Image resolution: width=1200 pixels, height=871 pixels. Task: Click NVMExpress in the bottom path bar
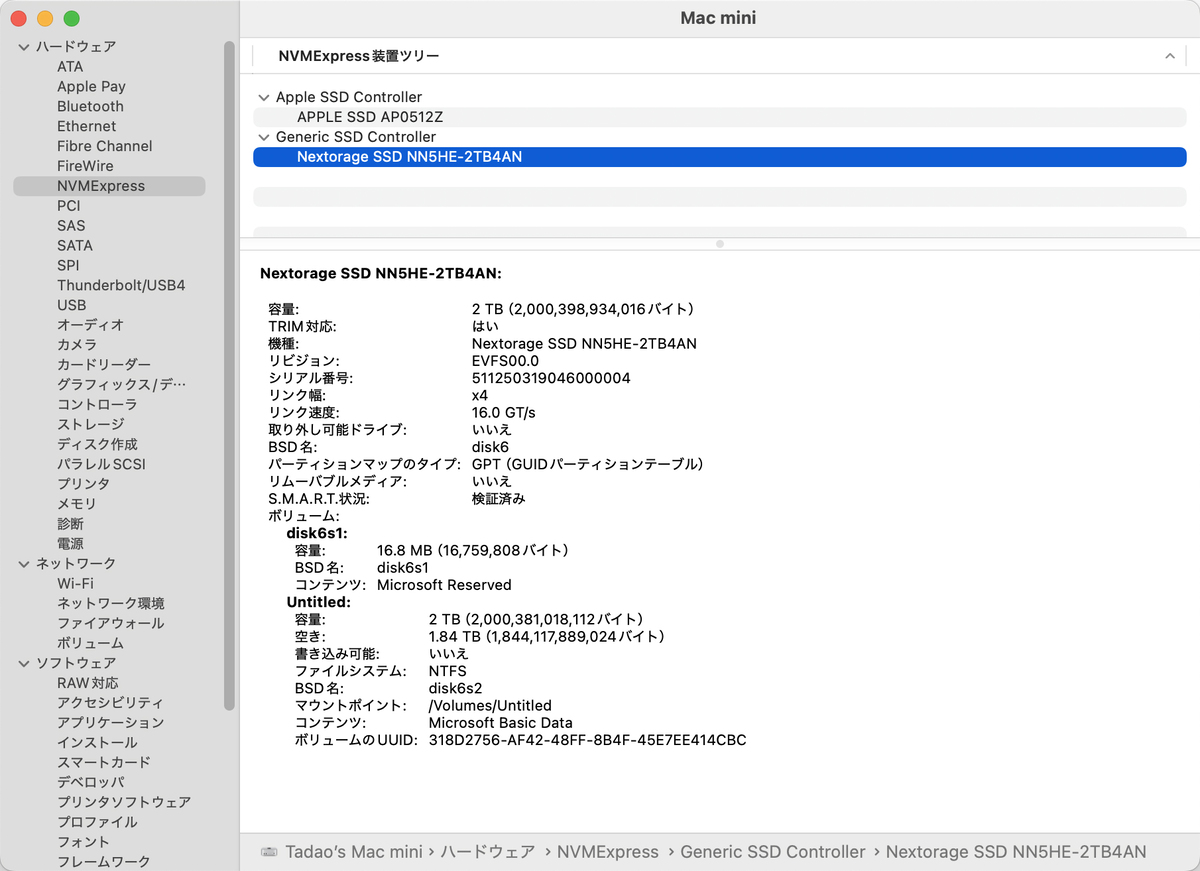pyautogui.click(x=607, y=852)
